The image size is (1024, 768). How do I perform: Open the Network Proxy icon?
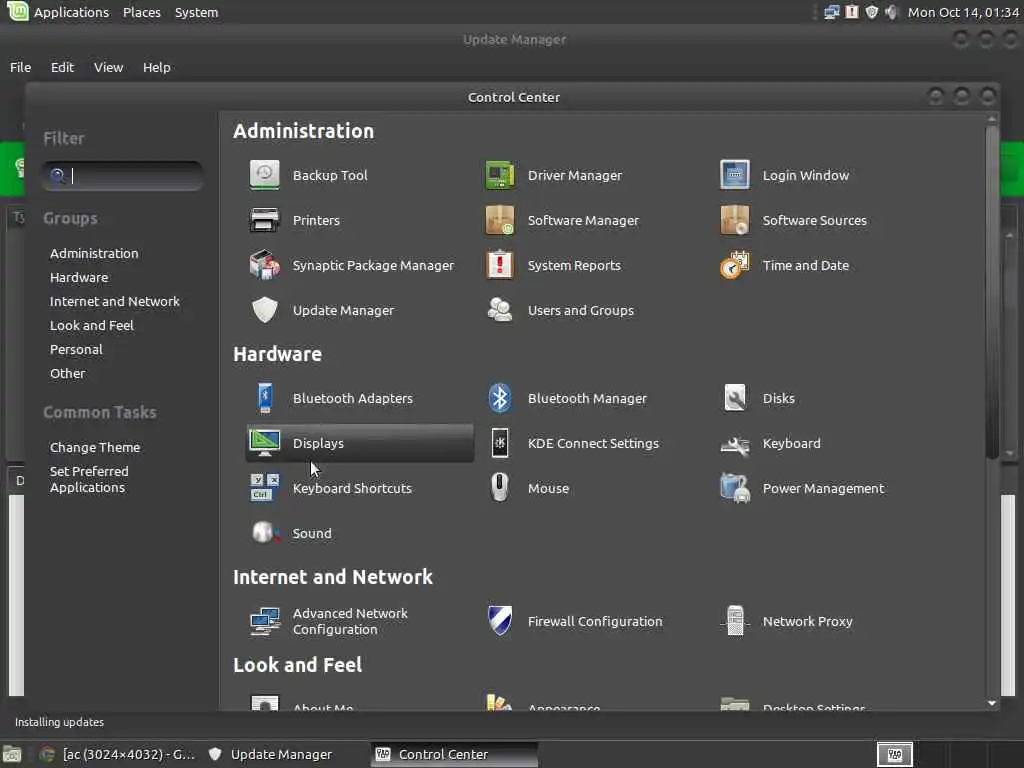pyautogui.click(x=735, y=621)
